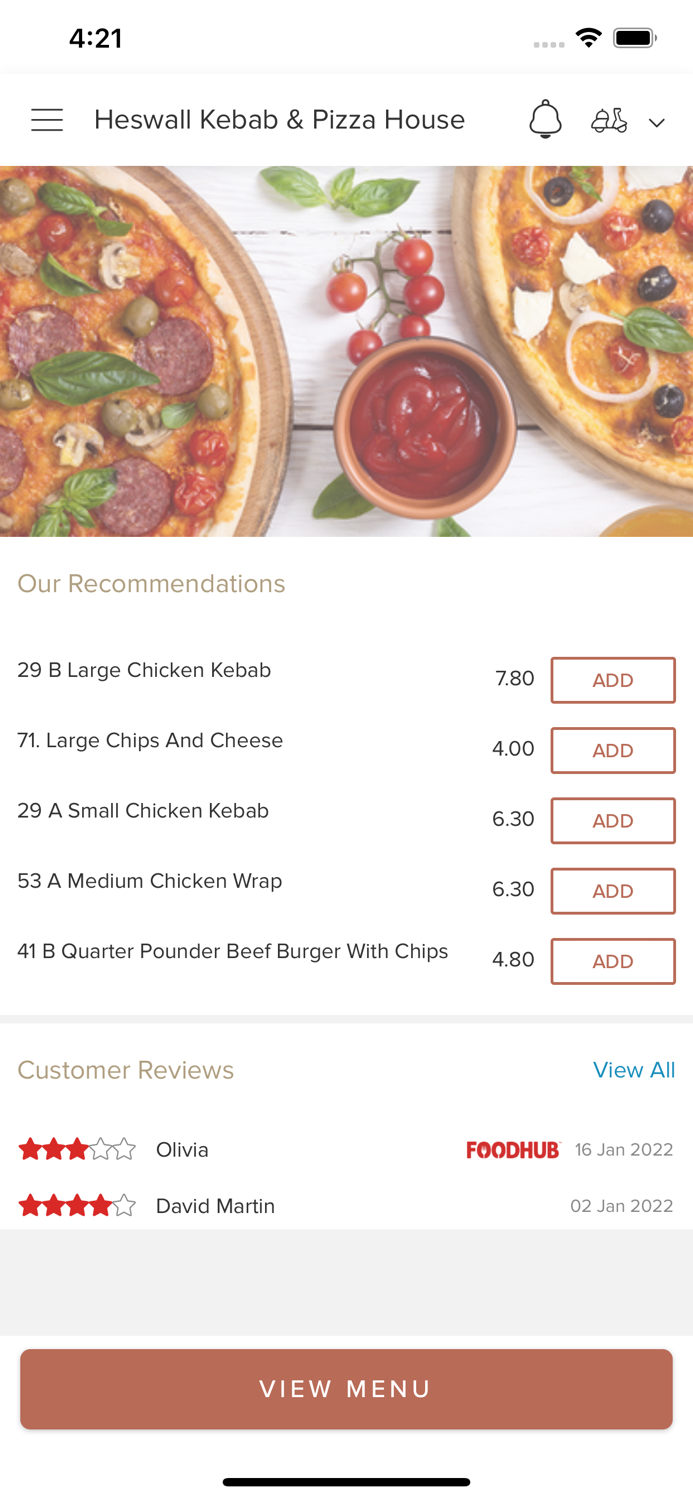
Task: Select the delivery scooter icon
Action: 608,120
